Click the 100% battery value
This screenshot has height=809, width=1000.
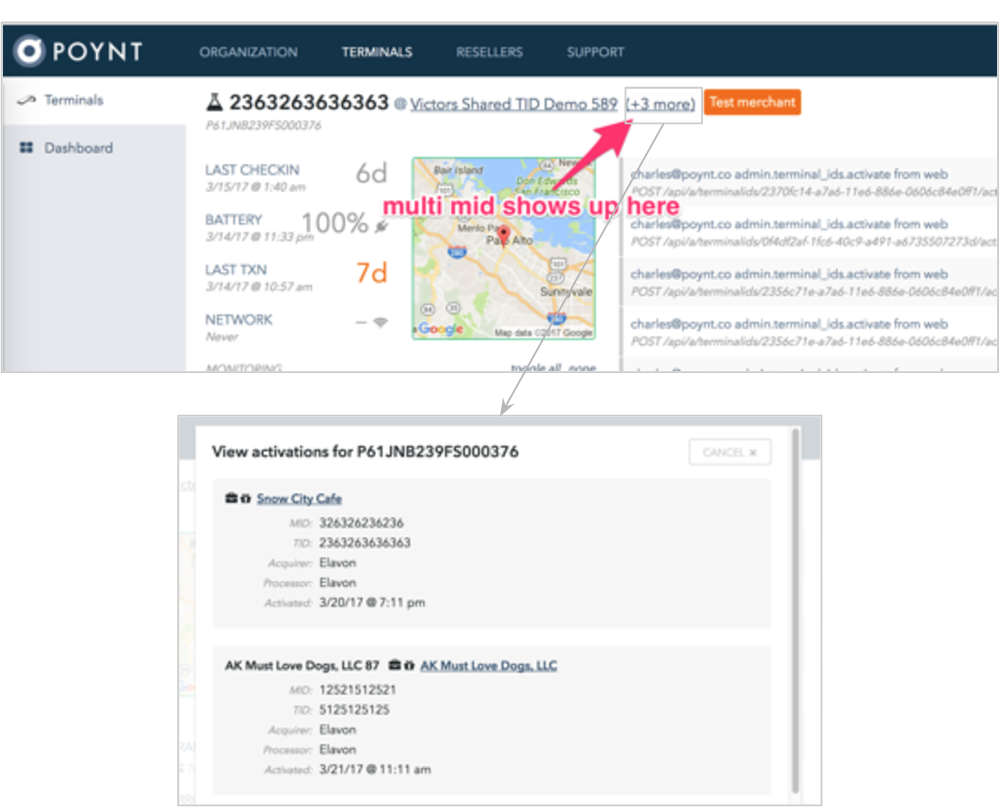(334, 223)
